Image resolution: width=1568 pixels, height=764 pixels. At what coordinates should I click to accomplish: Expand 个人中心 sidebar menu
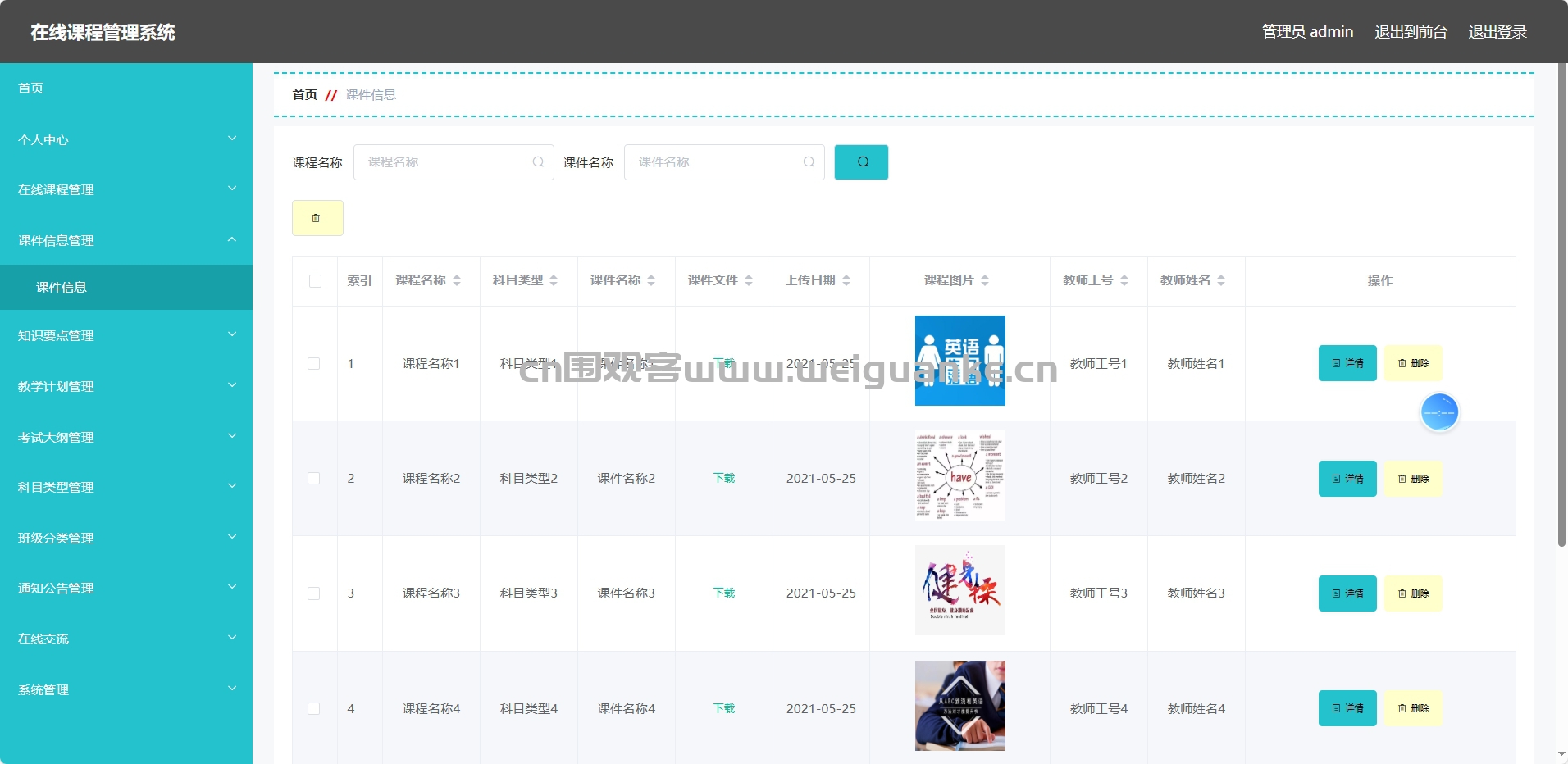pos(126,139)
